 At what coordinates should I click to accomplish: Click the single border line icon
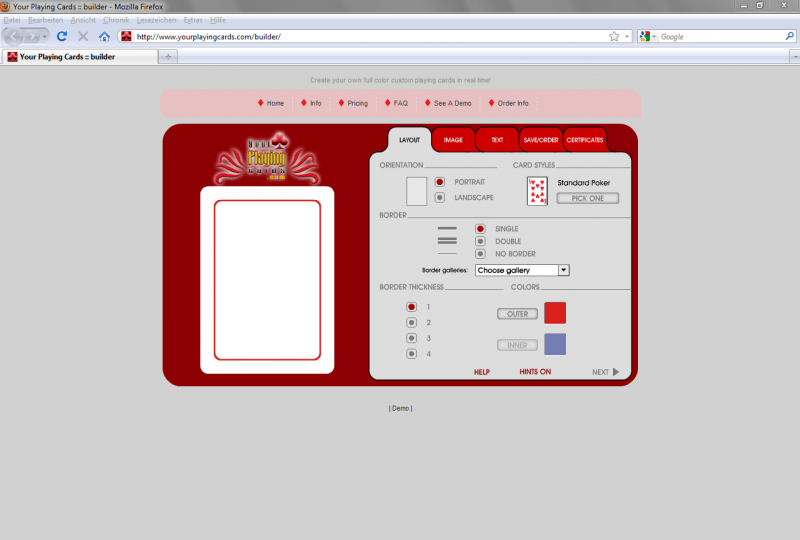(x=447, y=228)
